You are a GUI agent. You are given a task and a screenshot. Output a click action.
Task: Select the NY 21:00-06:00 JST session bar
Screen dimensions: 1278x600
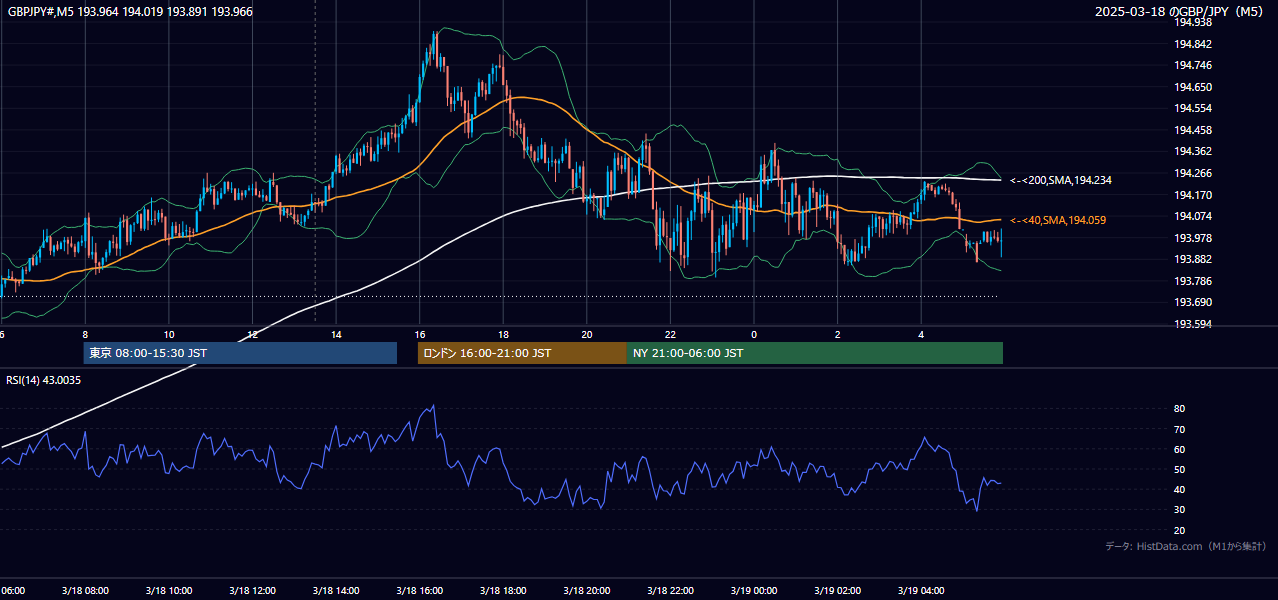click(815, 353)
